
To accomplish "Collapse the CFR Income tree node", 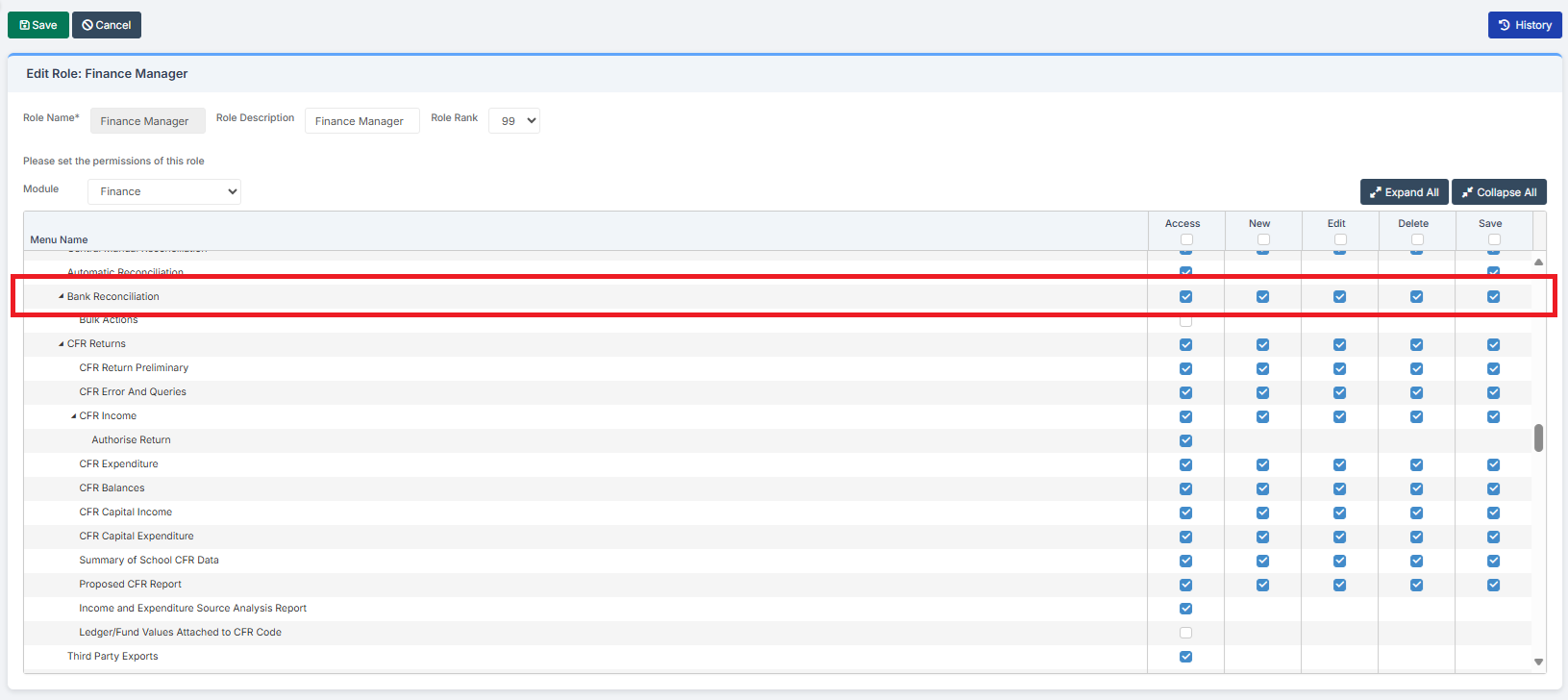I will pos(74,416).
